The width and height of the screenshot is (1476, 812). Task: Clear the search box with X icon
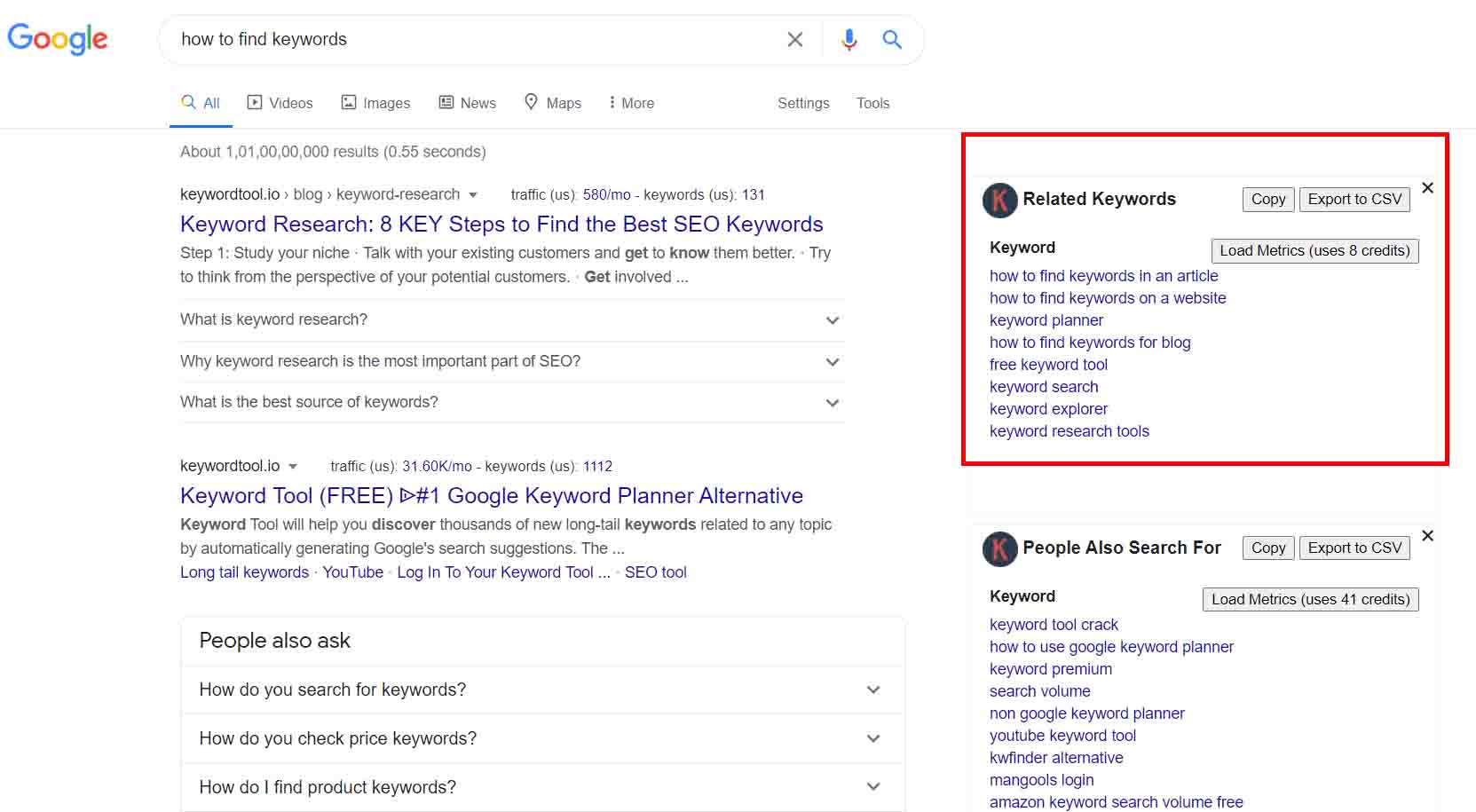coord(795,39)
